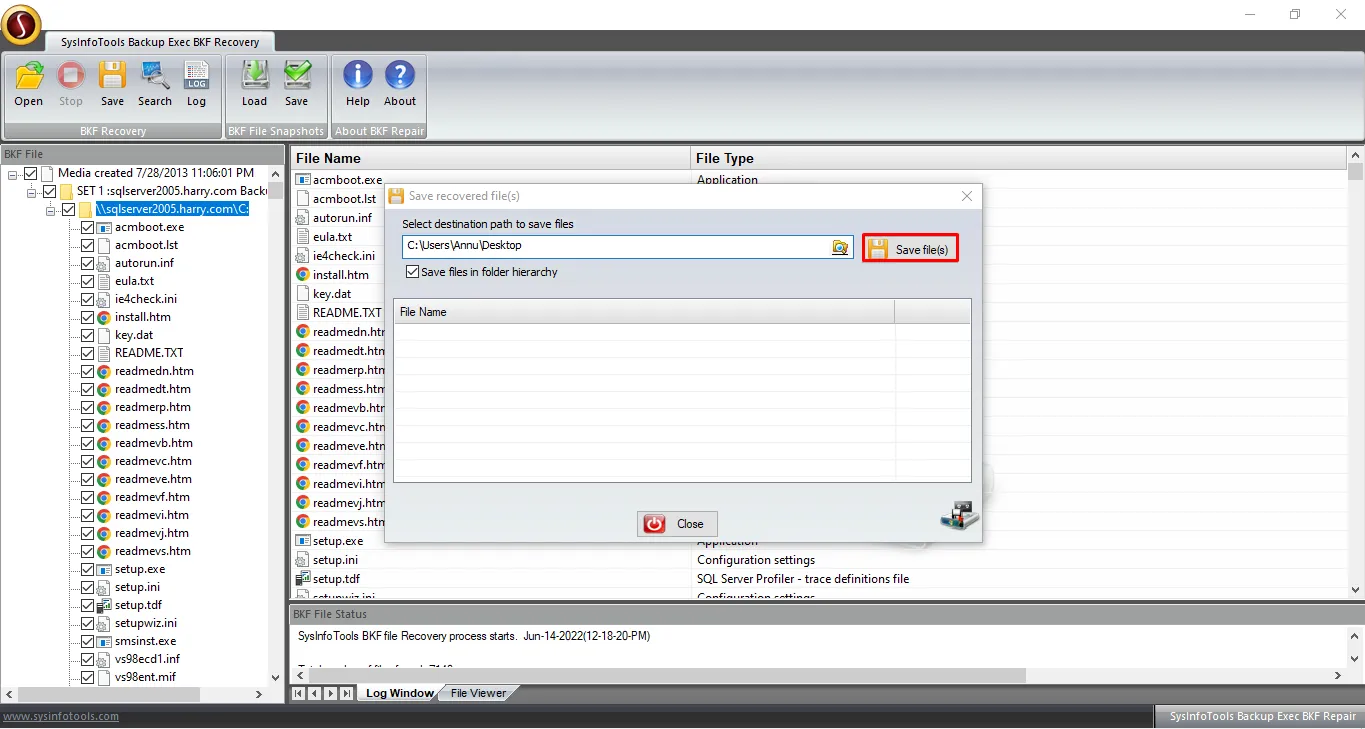Open the Log toolbar icon

(x=196, y=84)
